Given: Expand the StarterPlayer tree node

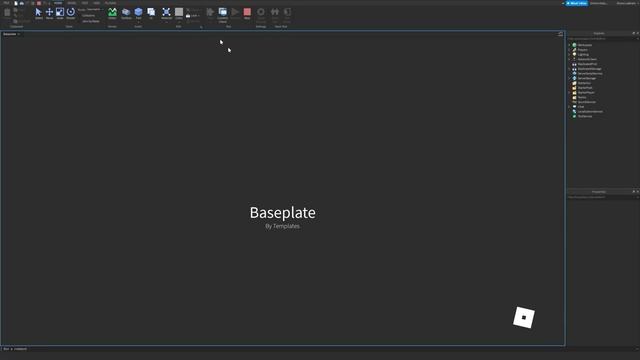Looking at the screenshot, I should point(569,93).
